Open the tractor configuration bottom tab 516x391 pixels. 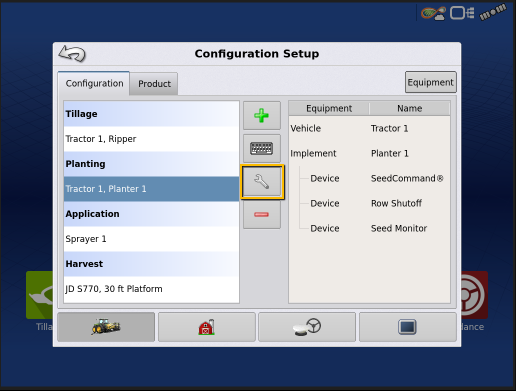(106, 327)
